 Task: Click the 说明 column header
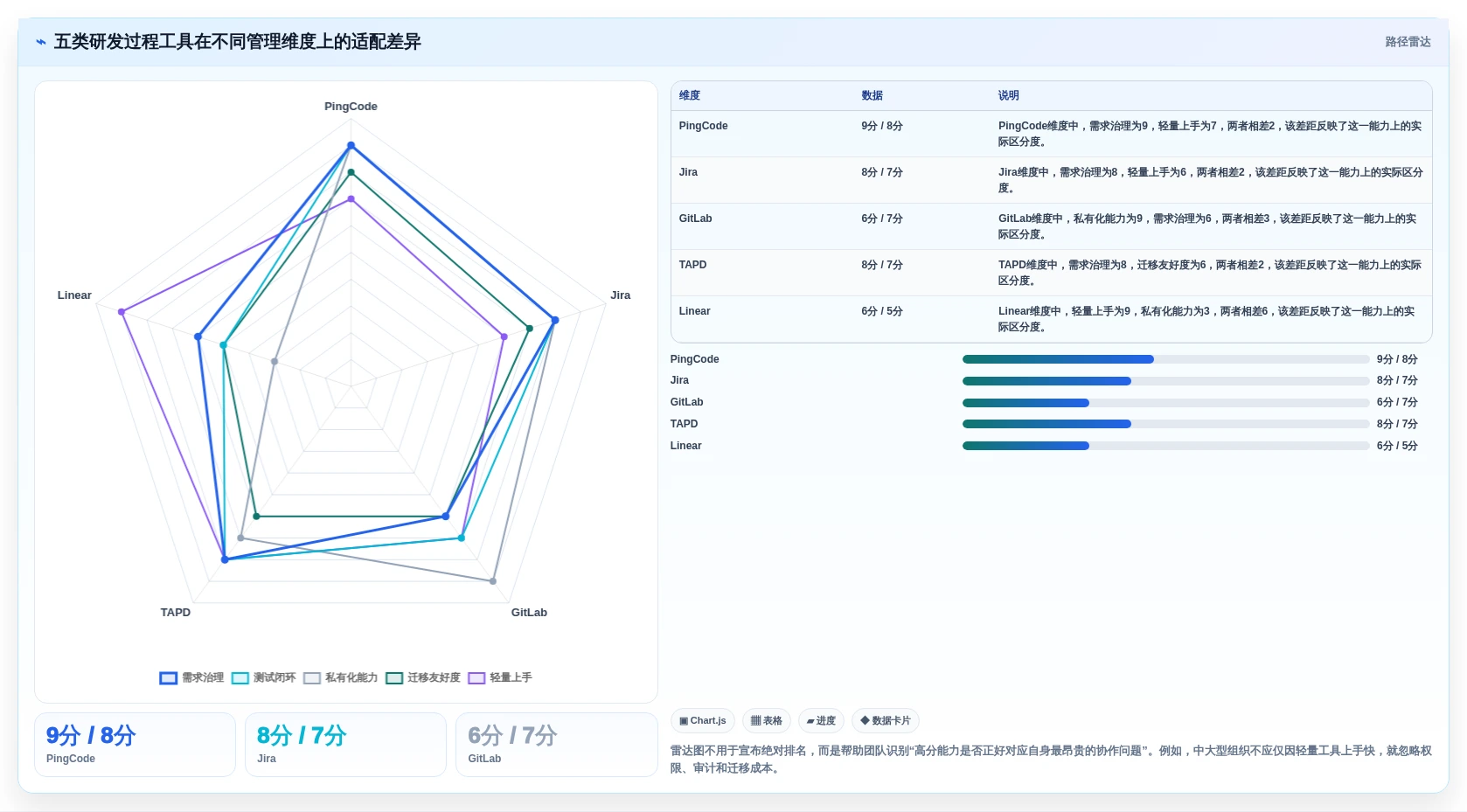(1009, 95)
